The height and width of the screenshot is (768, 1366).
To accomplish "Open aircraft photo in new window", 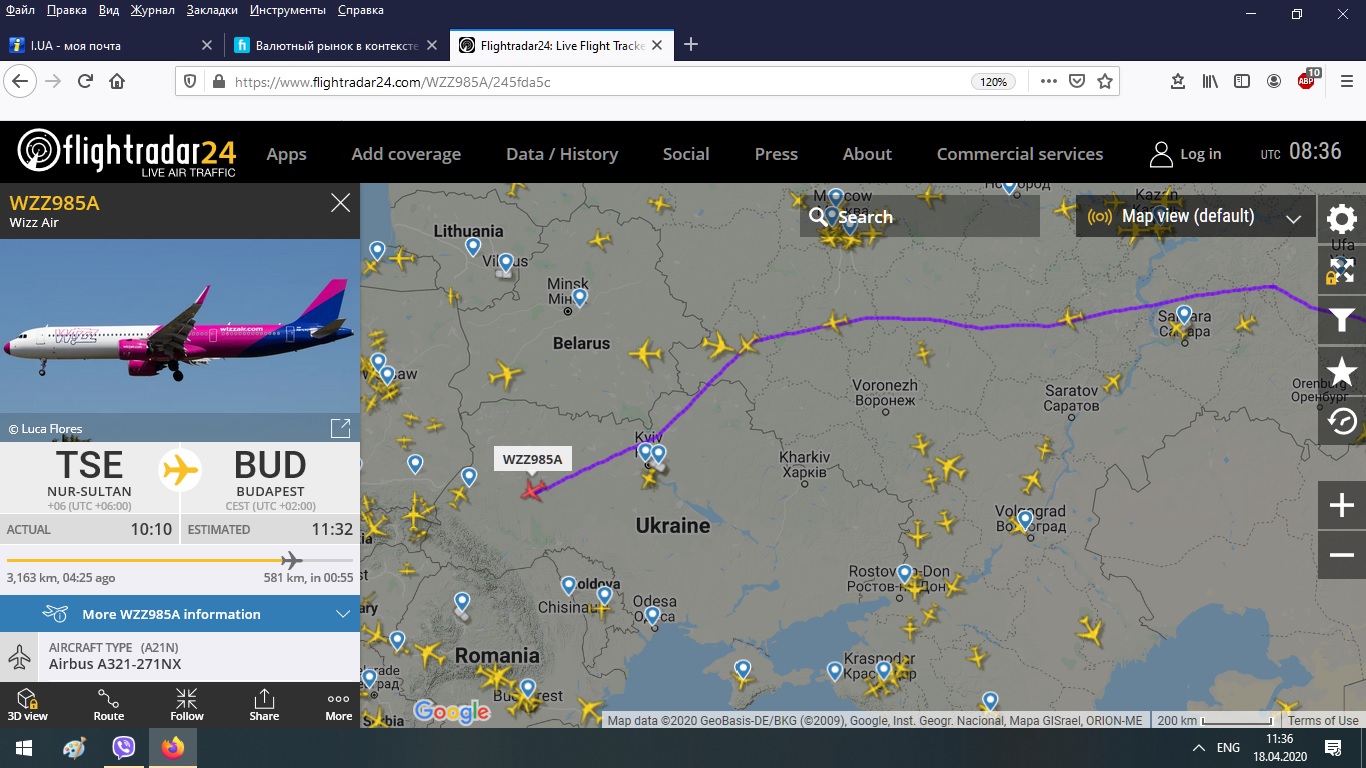I will tap(340, 428).
